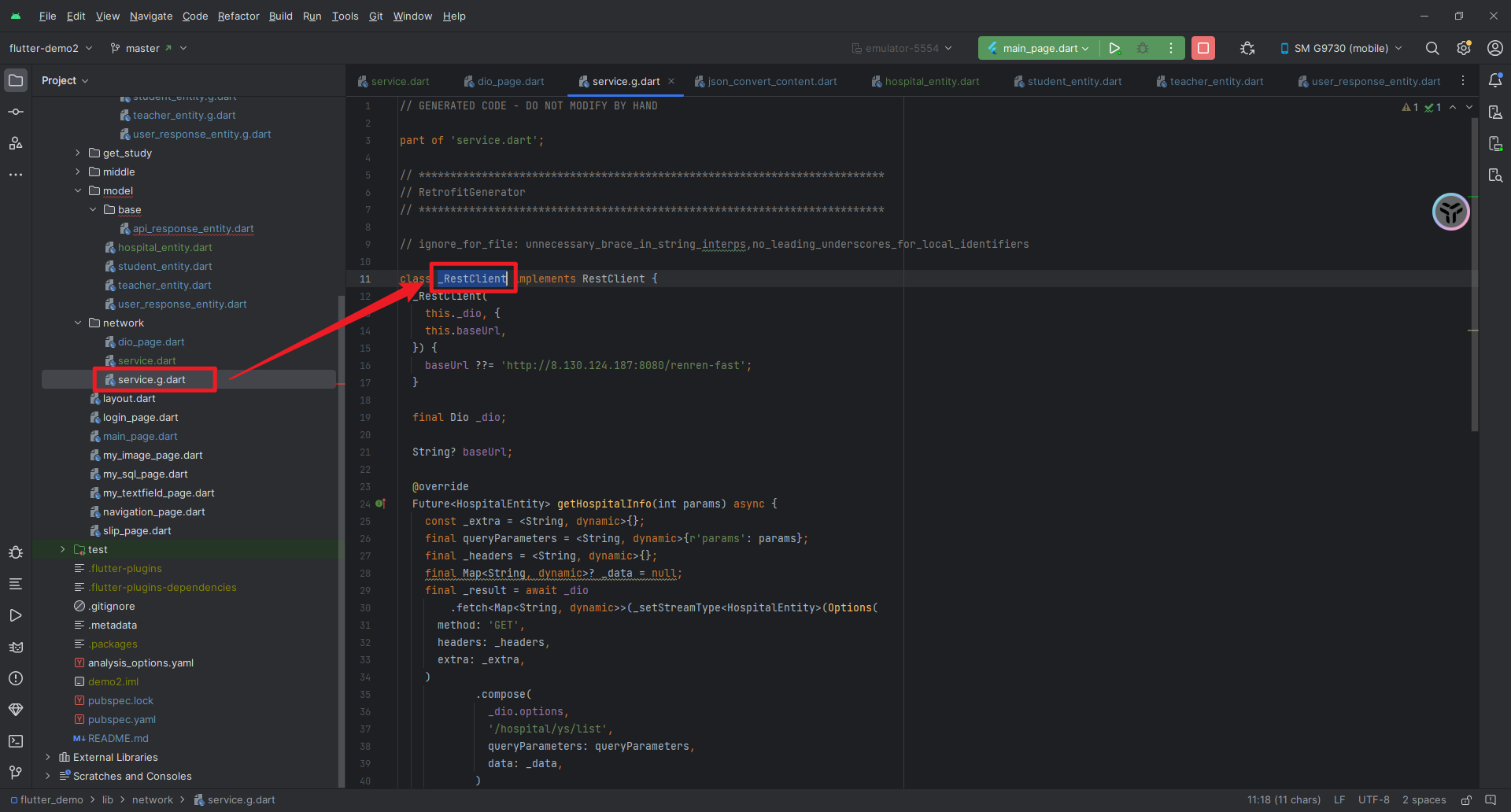Image resolution: width=1511 pixels, height=812 pixels.
Task: Expand the get_study folder
Action: pyautogui.click(x=78, y=153)
